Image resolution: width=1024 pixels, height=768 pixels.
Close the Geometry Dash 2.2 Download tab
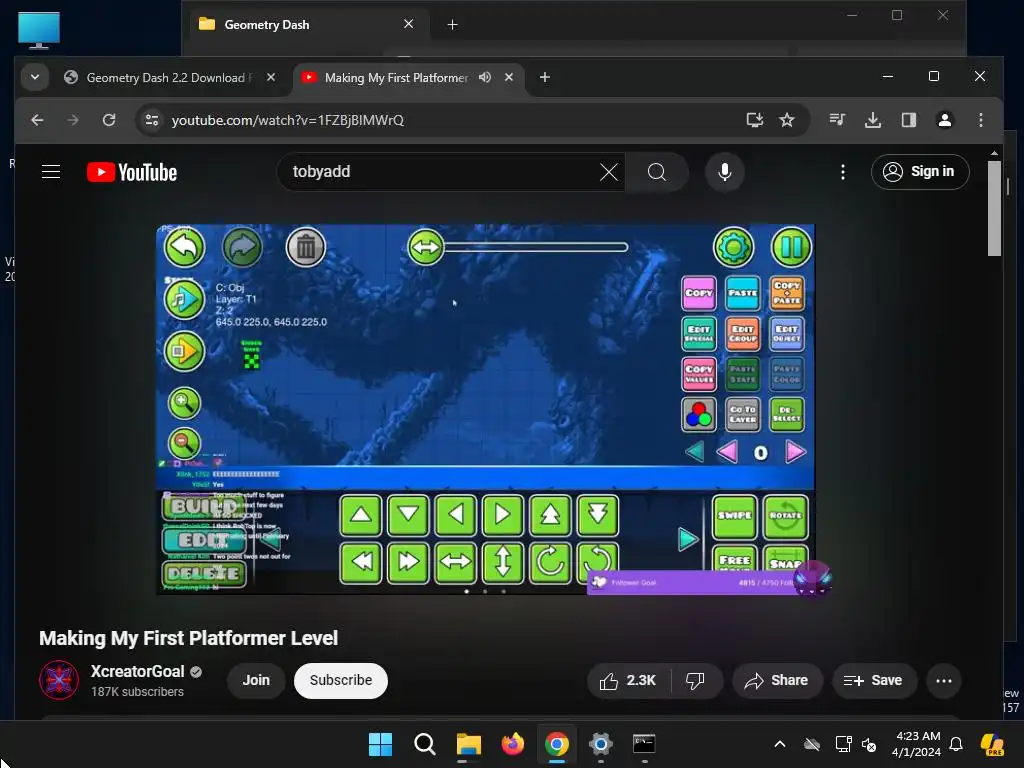click(271, 77)
